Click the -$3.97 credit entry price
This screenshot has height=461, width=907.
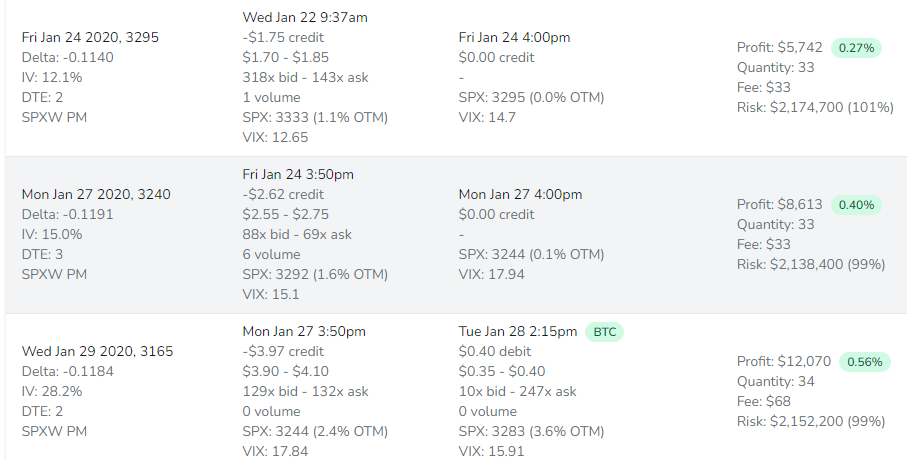pos(283,351)
